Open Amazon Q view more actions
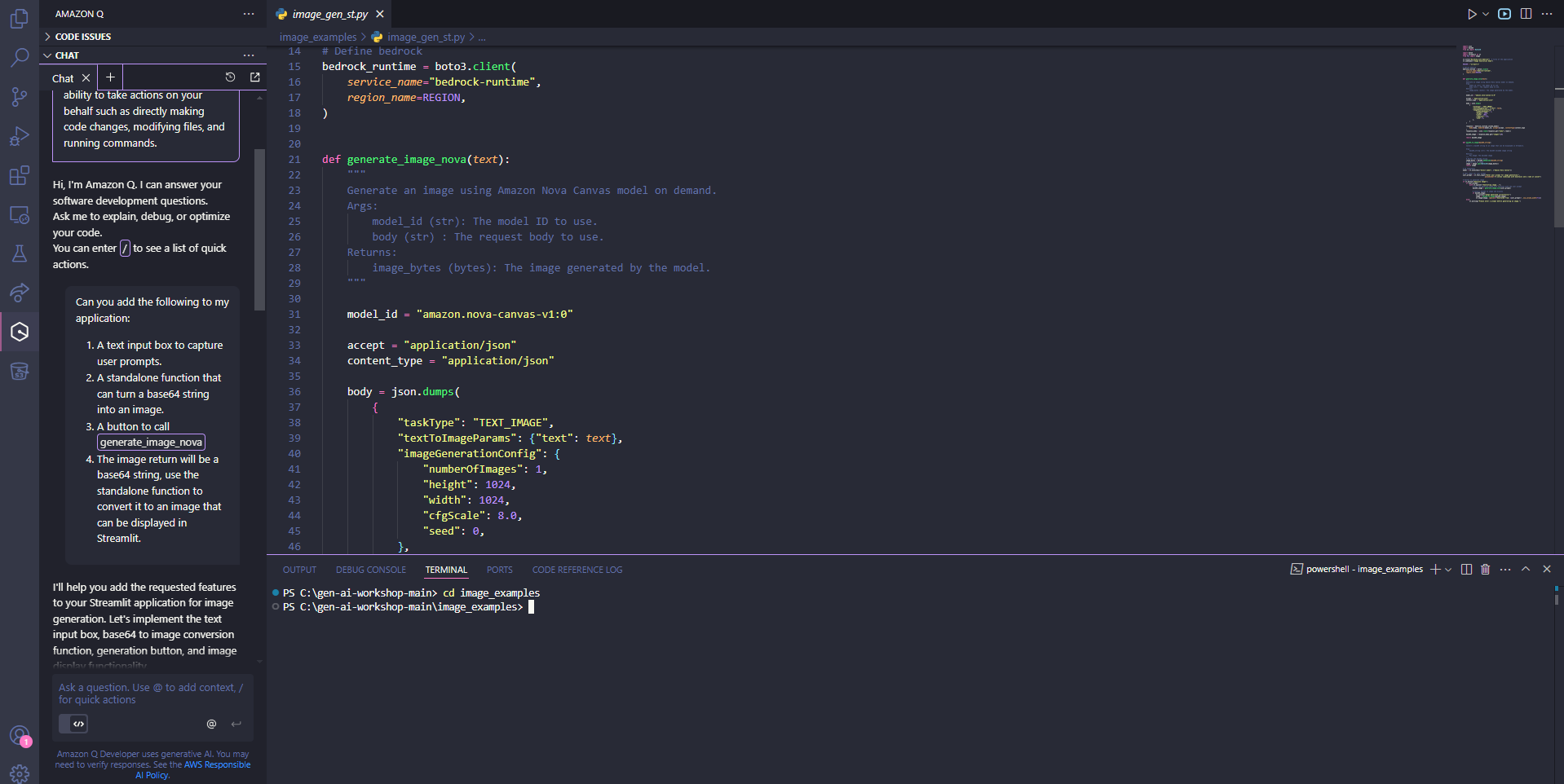This screenshot has width=1564, height=784. pyautogui.click(x=249, y=14)
